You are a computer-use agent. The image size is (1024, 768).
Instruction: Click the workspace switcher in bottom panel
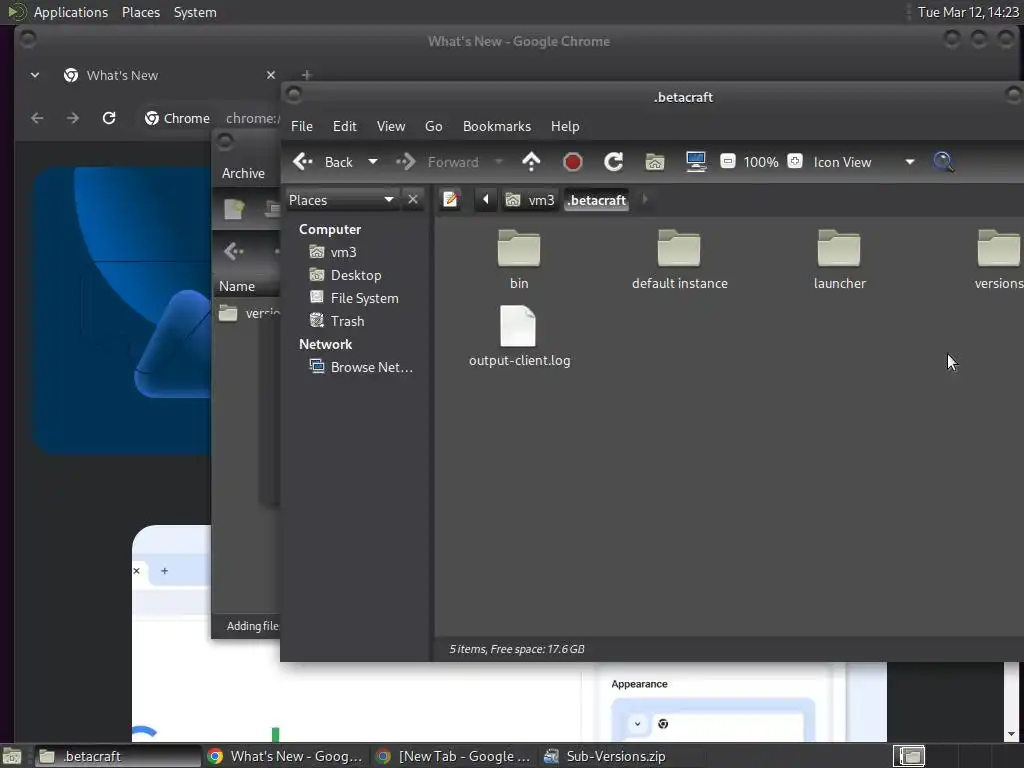click(909, 756)
